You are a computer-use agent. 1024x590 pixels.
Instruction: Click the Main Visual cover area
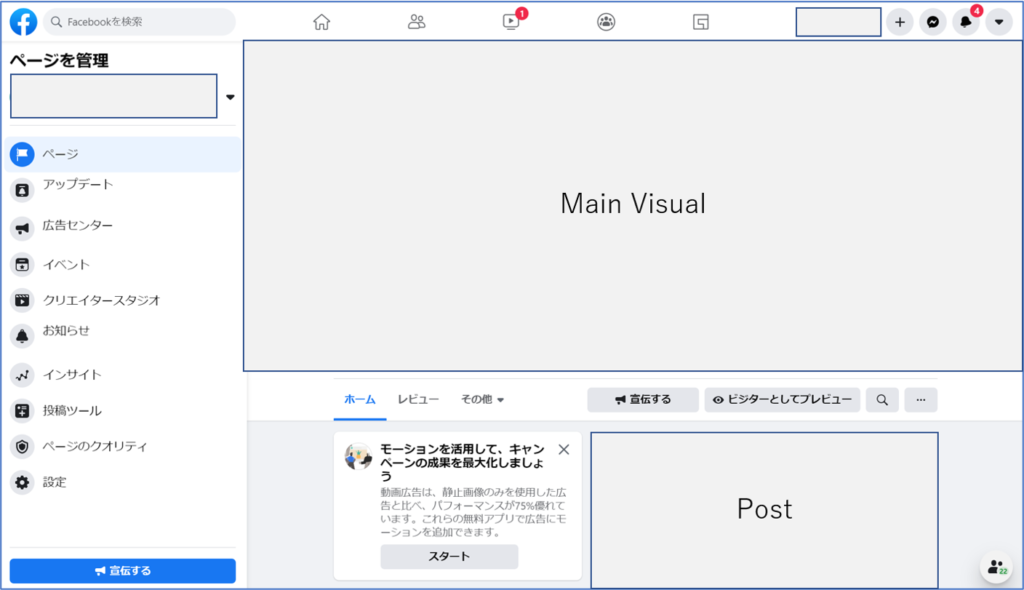coord(633,205)
